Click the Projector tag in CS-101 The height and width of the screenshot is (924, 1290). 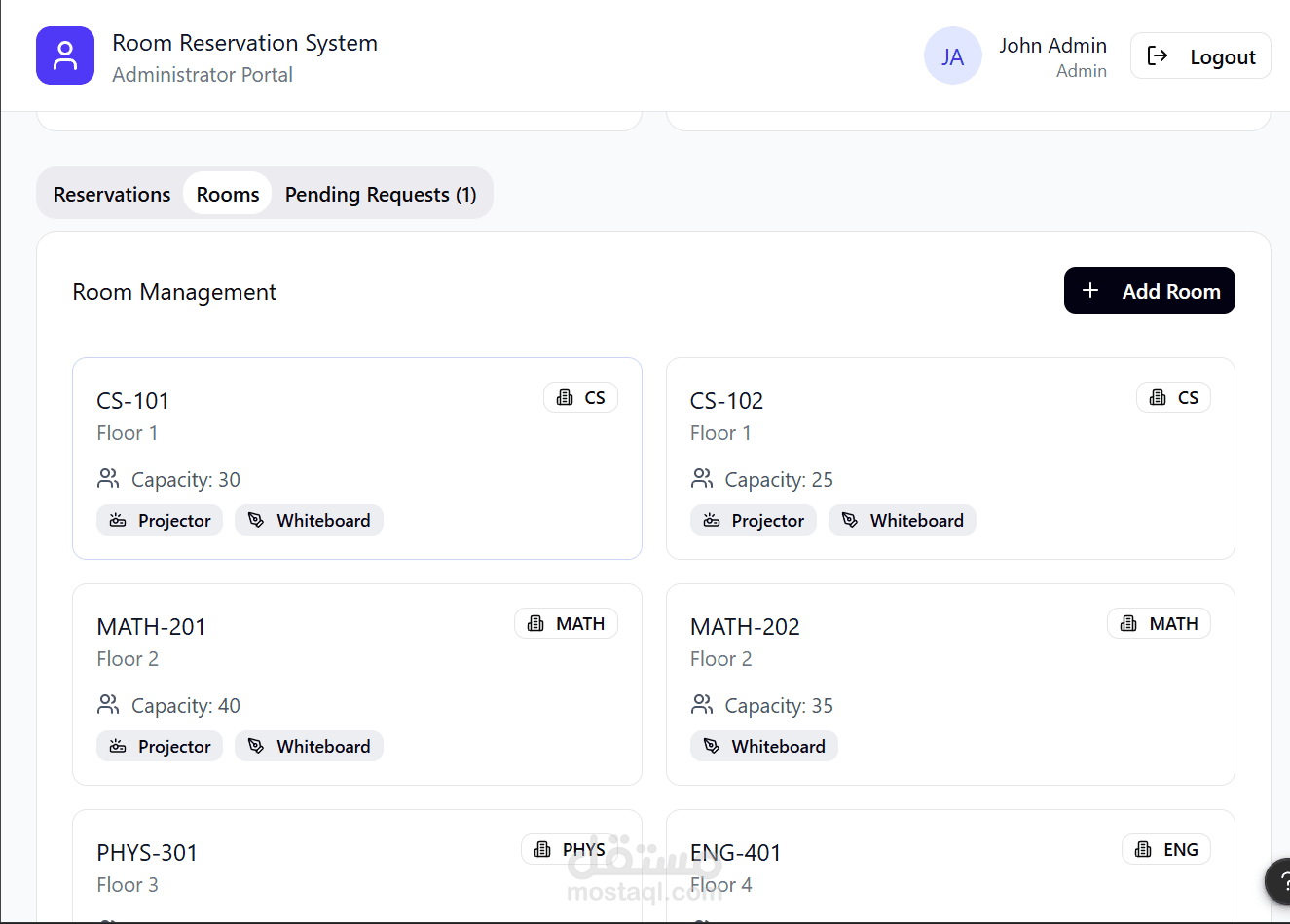coord(160,520)
